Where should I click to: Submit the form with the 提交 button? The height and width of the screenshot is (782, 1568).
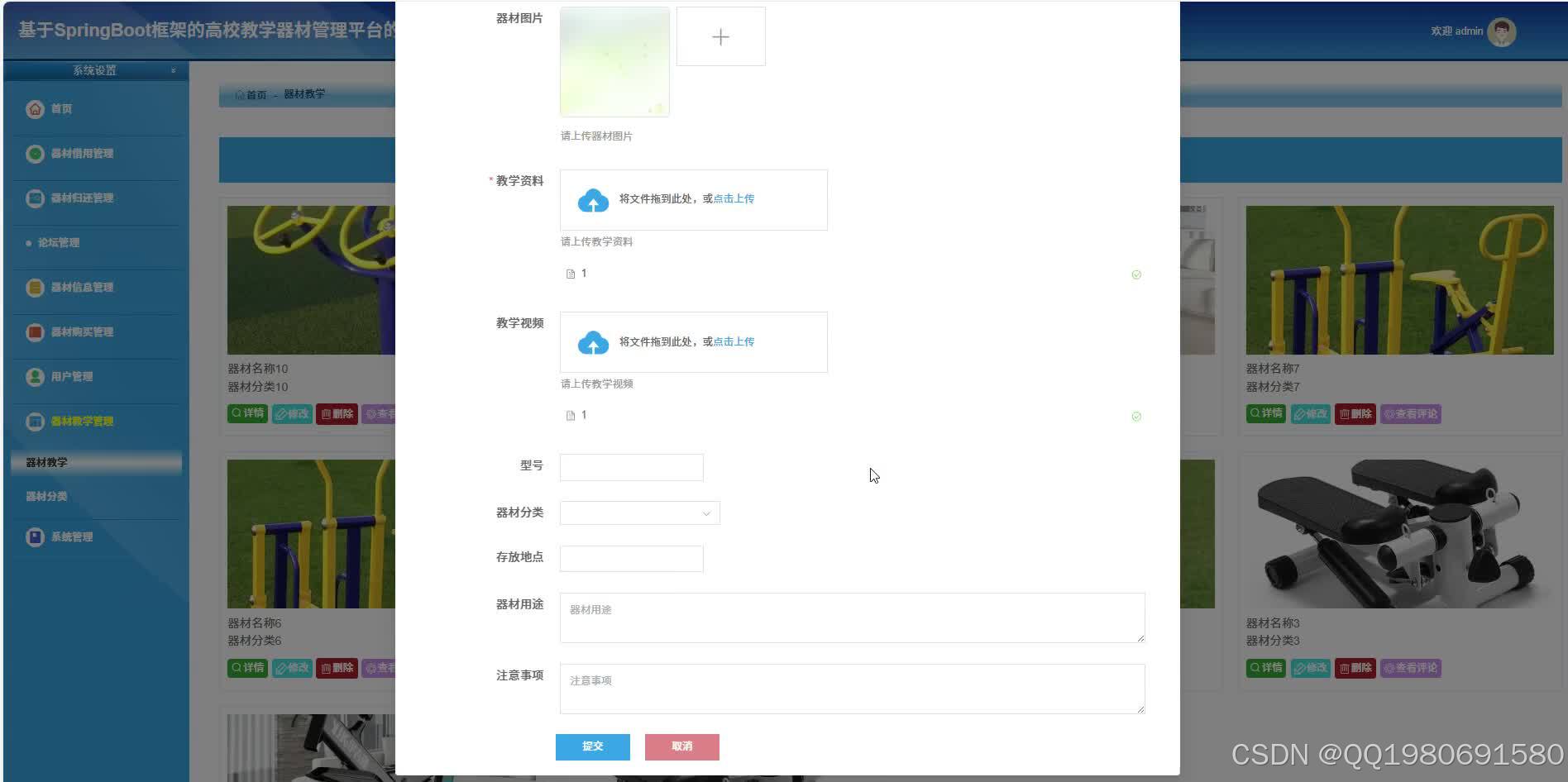coord(592,746)
